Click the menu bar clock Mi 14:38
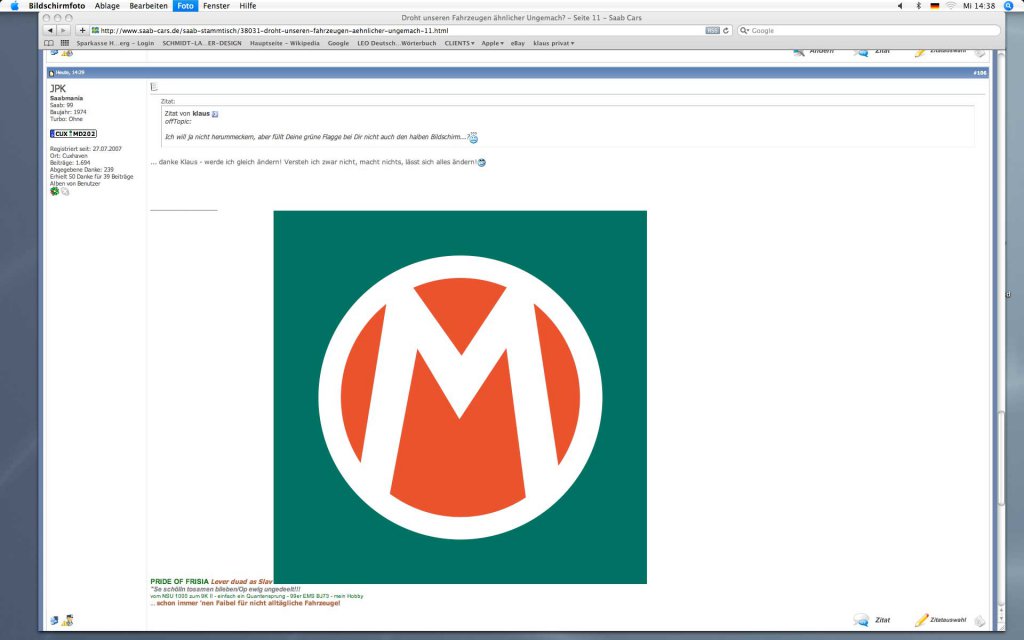The image size is (1024, 640). coord(979,6)
